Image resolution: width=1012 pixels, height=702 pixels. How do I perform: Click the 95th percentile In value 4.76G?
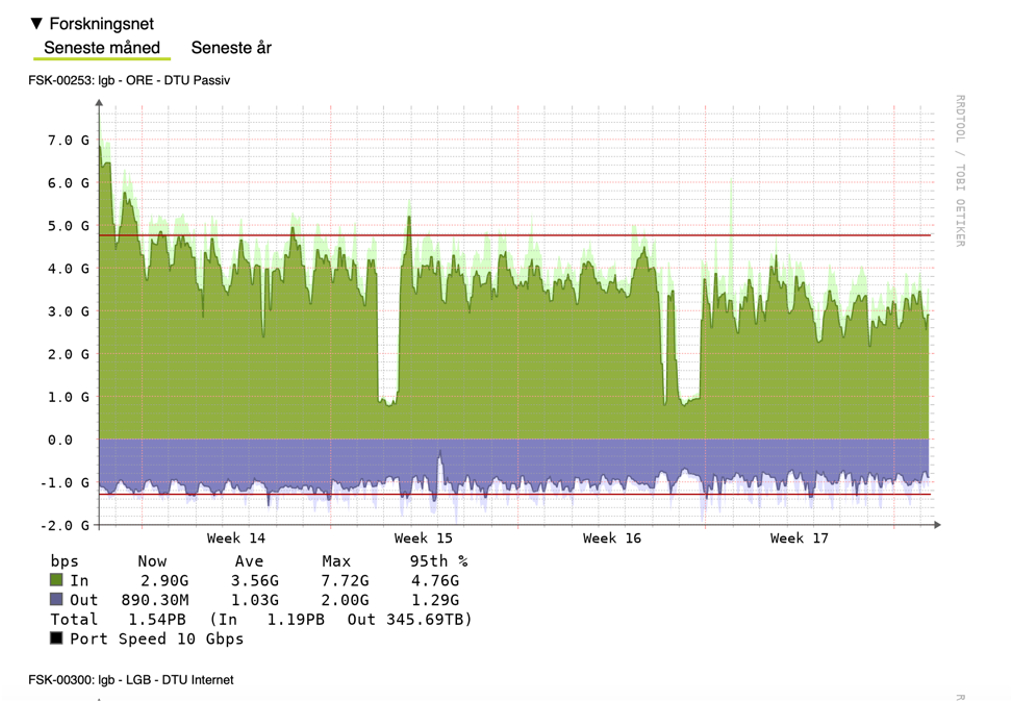tap(434, 581)
